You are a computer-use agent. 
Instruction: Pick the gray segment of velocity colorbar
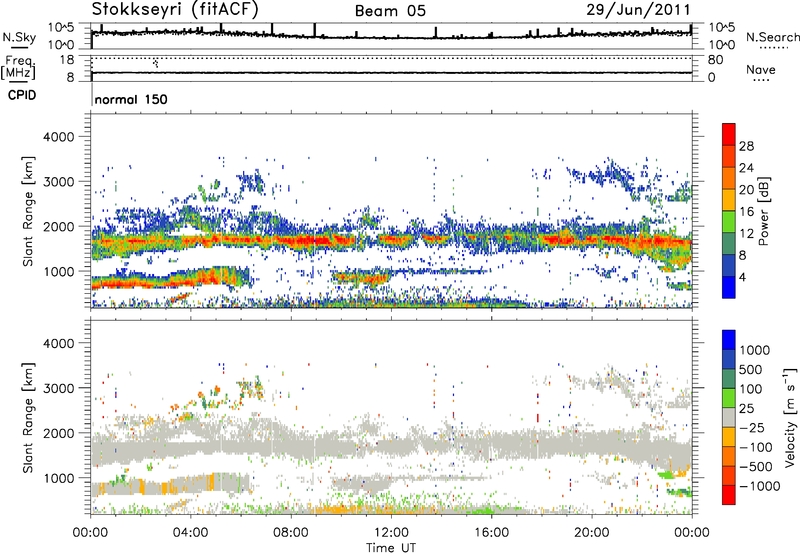click(x=729, y=417)
